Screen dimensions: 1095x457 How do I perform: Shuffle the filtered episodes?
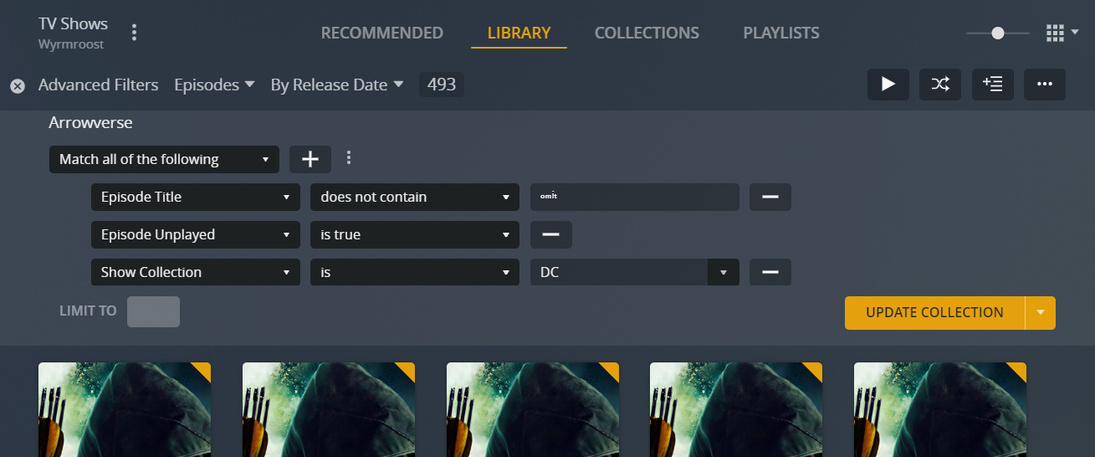940,85
